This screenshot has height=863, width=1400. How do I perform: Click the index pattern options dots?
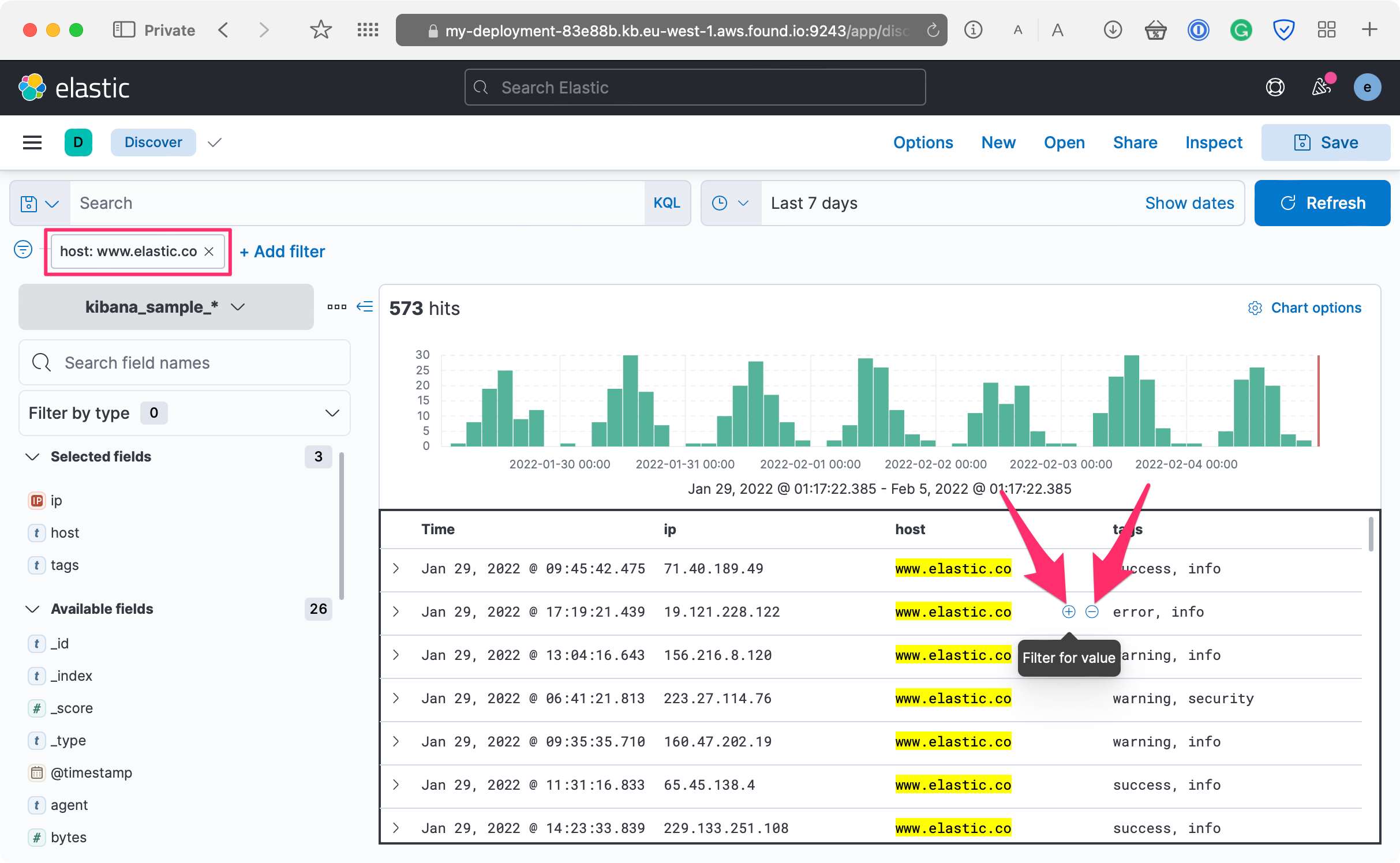click(337, 306)
